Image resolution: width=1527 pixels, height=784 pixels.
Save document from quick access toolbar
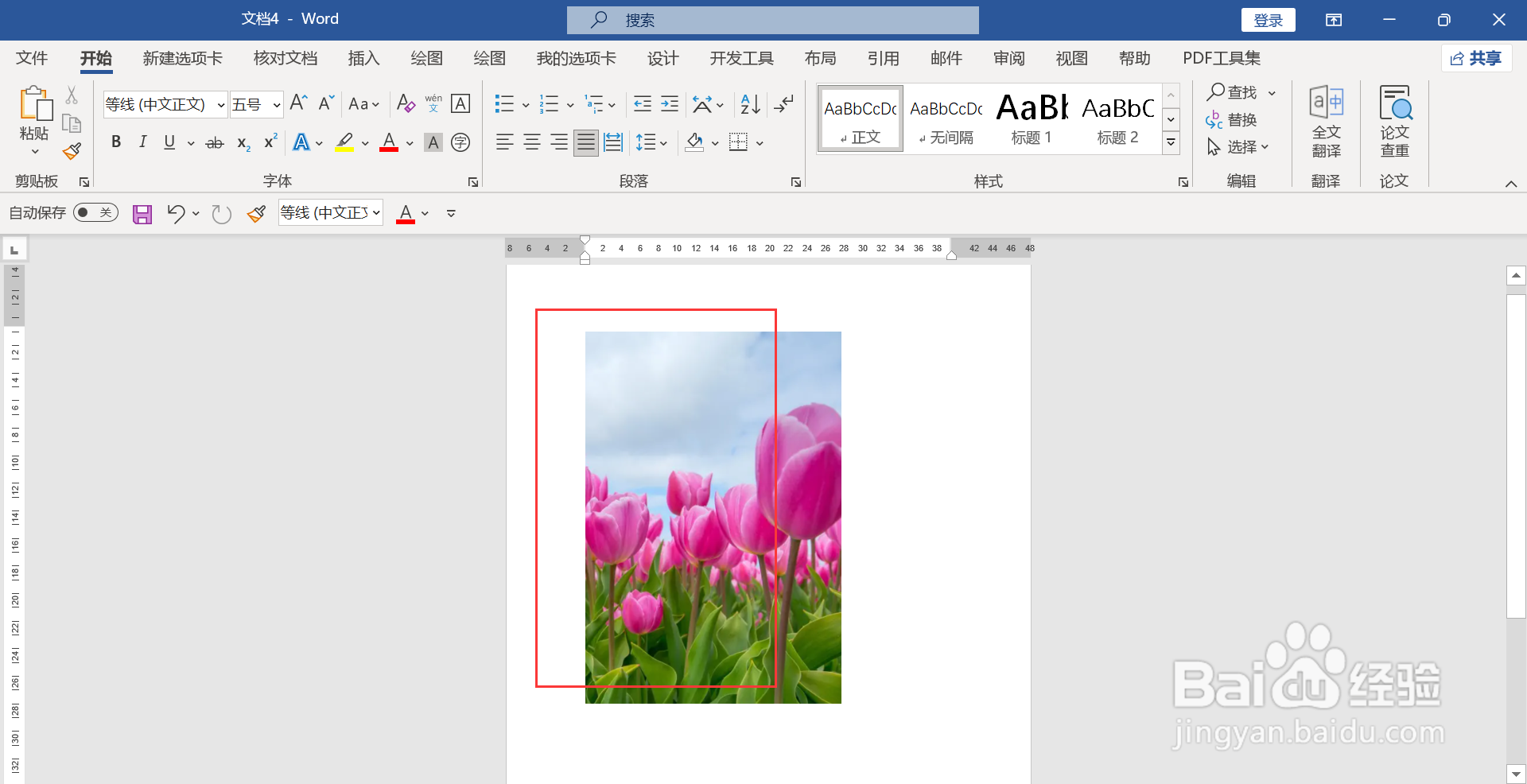(x=142, y=214)
